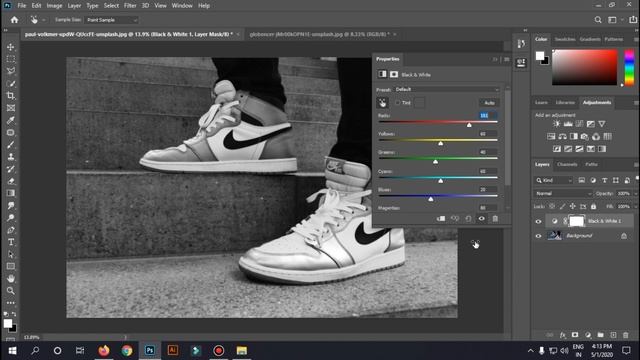
Task: Click the Yellows value field
Action: (488, 134)
